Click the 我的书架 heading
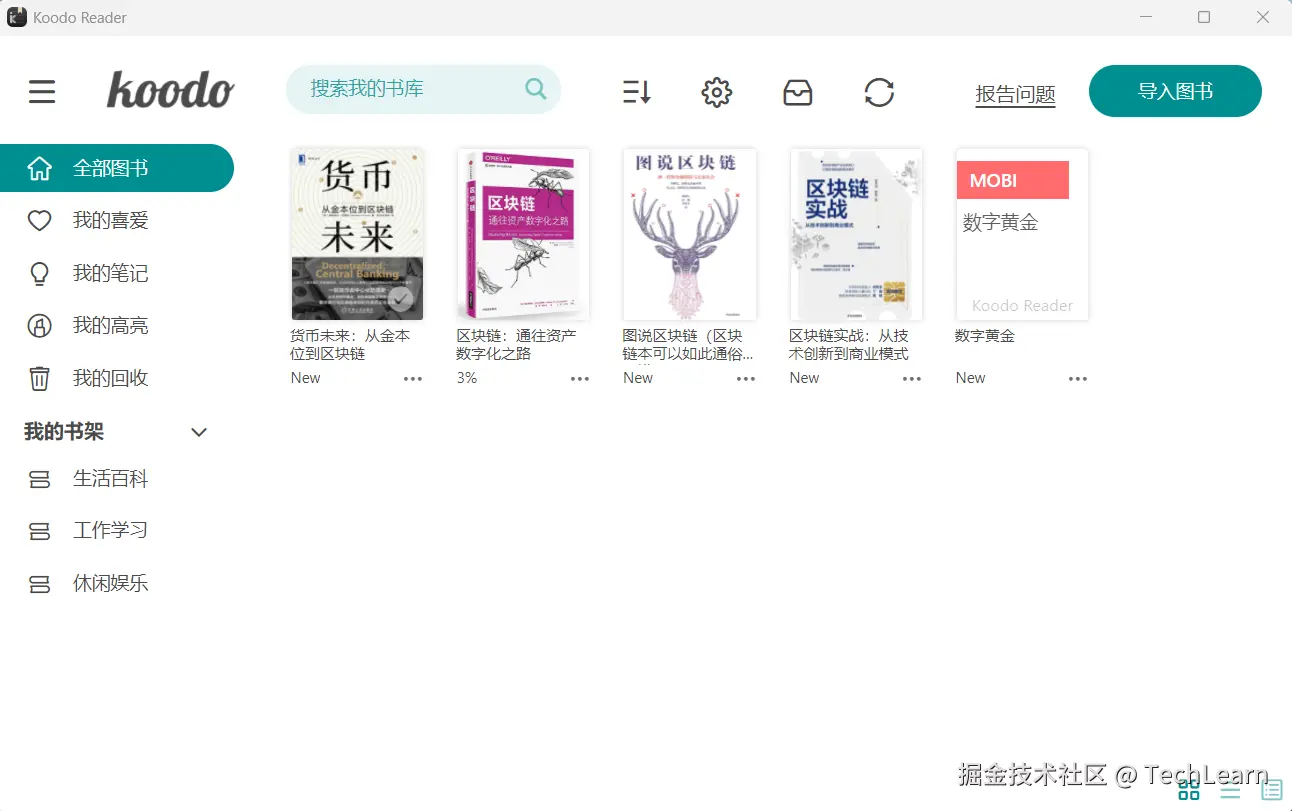Screen dimensions: 1292x811 64,432
